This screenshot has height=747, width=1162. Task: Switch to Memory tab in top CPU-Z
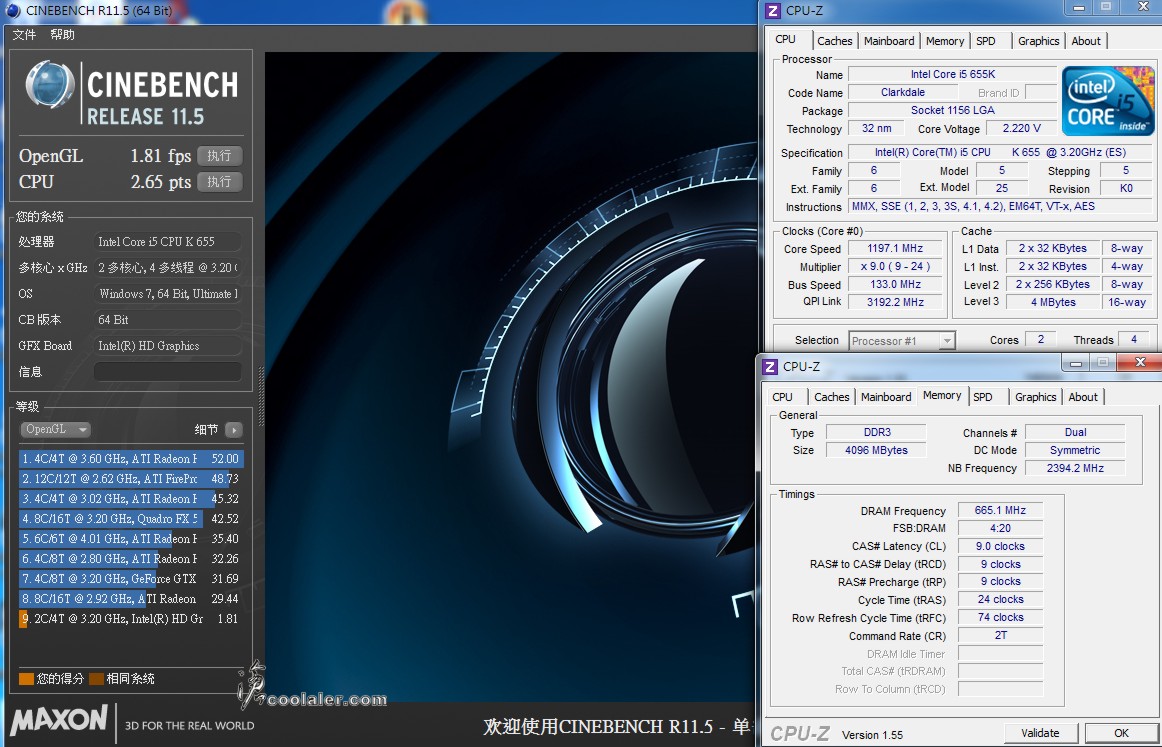point(945,42)
